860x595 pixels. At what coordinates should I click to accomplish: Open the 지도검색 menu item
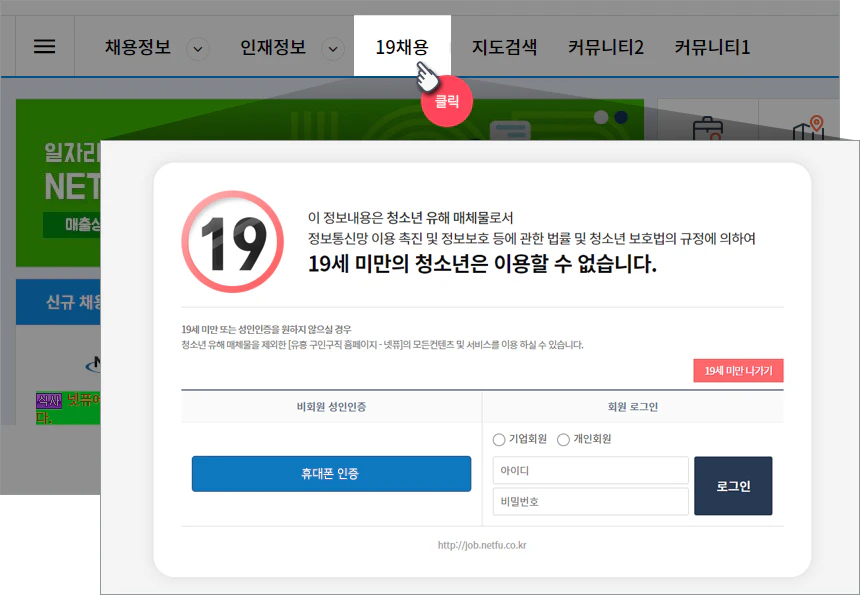504,45
